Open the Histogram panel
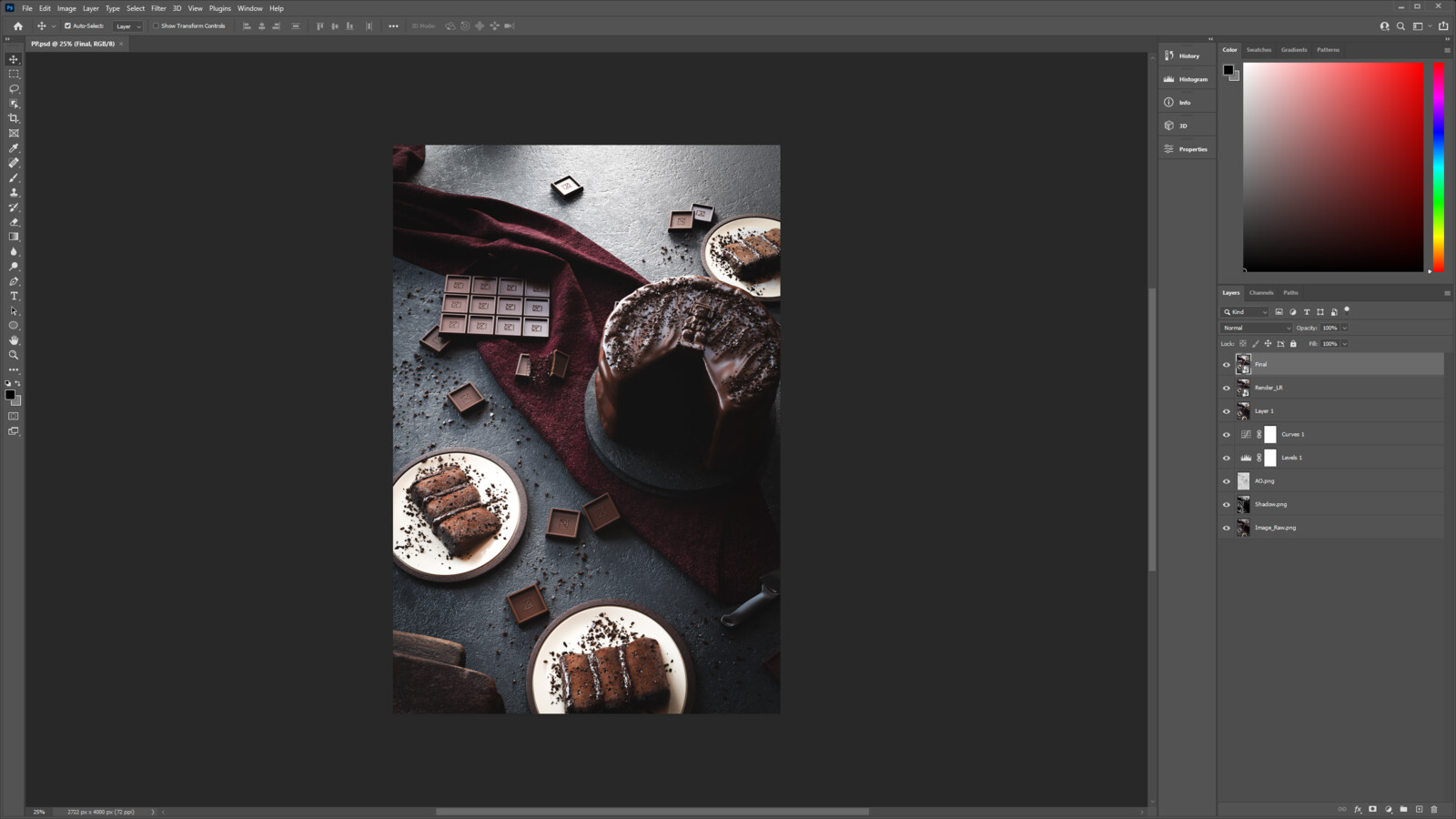 1187,79
